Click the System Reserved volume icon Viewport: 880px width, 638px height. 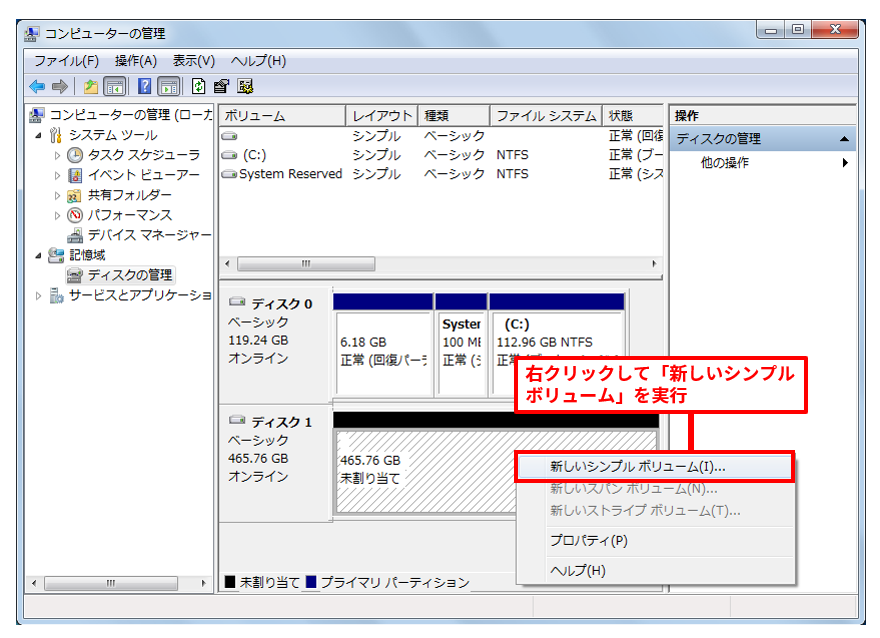(x=230, y=174)
